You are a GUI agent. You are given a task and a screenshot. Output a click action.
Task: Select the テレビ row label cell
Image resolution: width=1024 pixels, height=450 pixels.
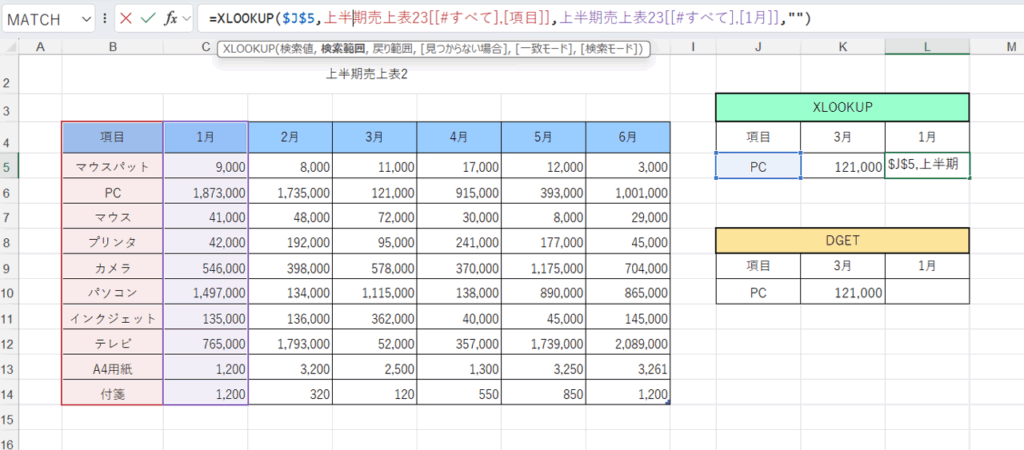[112, 344]
